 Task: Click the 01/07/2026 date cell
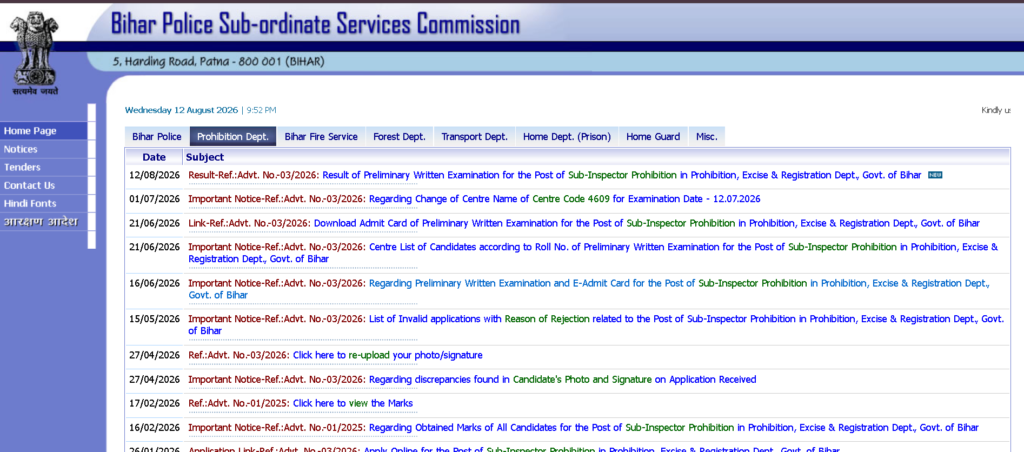(154, 199)
